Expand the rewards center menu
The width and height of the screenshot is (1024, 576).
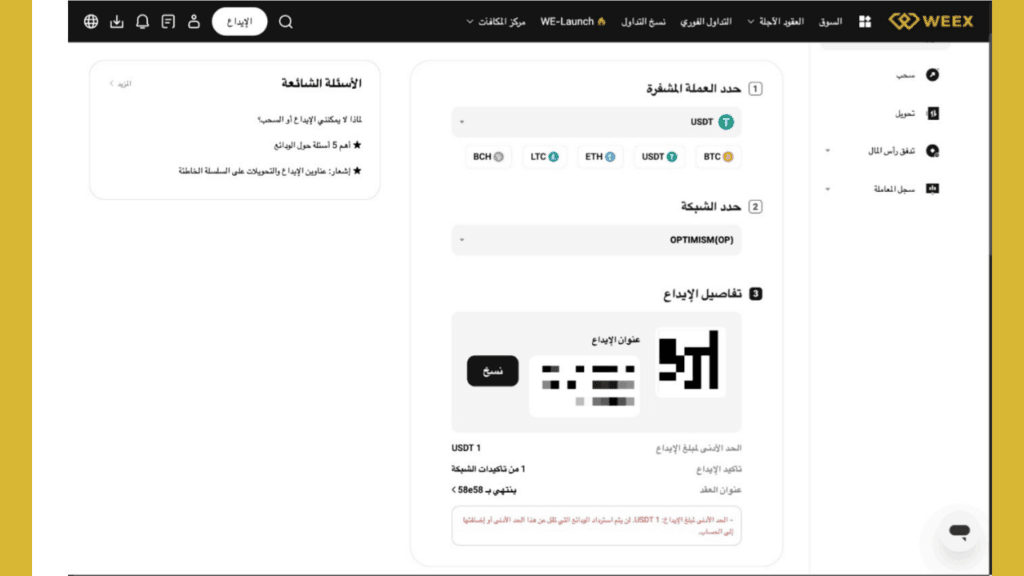496,22
